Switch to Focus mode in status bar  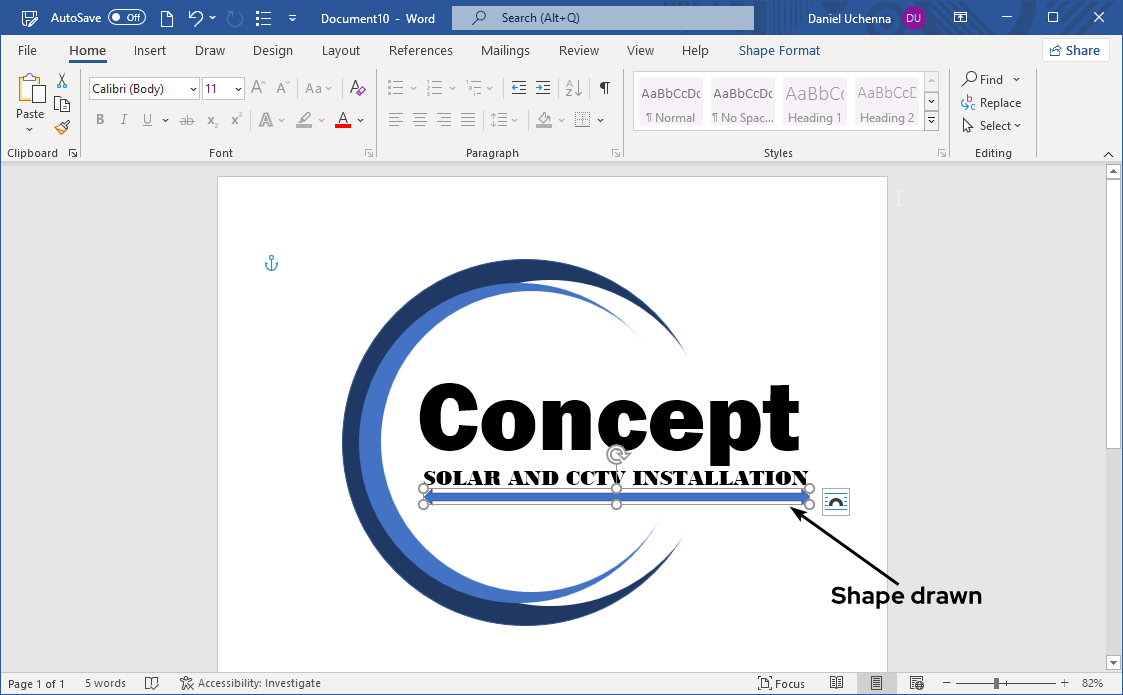tap(783, 683)
